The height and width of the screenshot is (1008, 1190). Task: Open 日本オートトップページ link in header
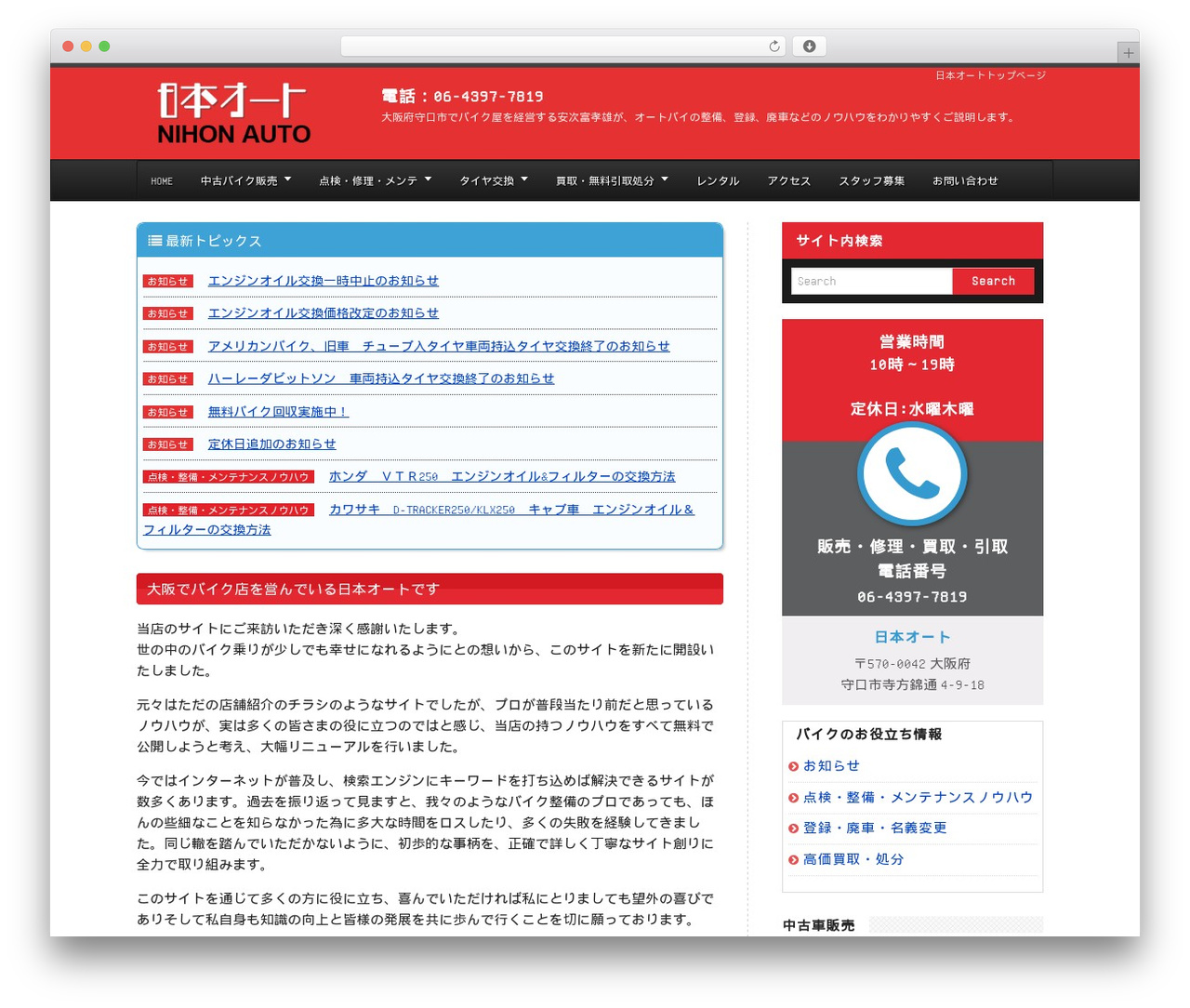(990, 75)
